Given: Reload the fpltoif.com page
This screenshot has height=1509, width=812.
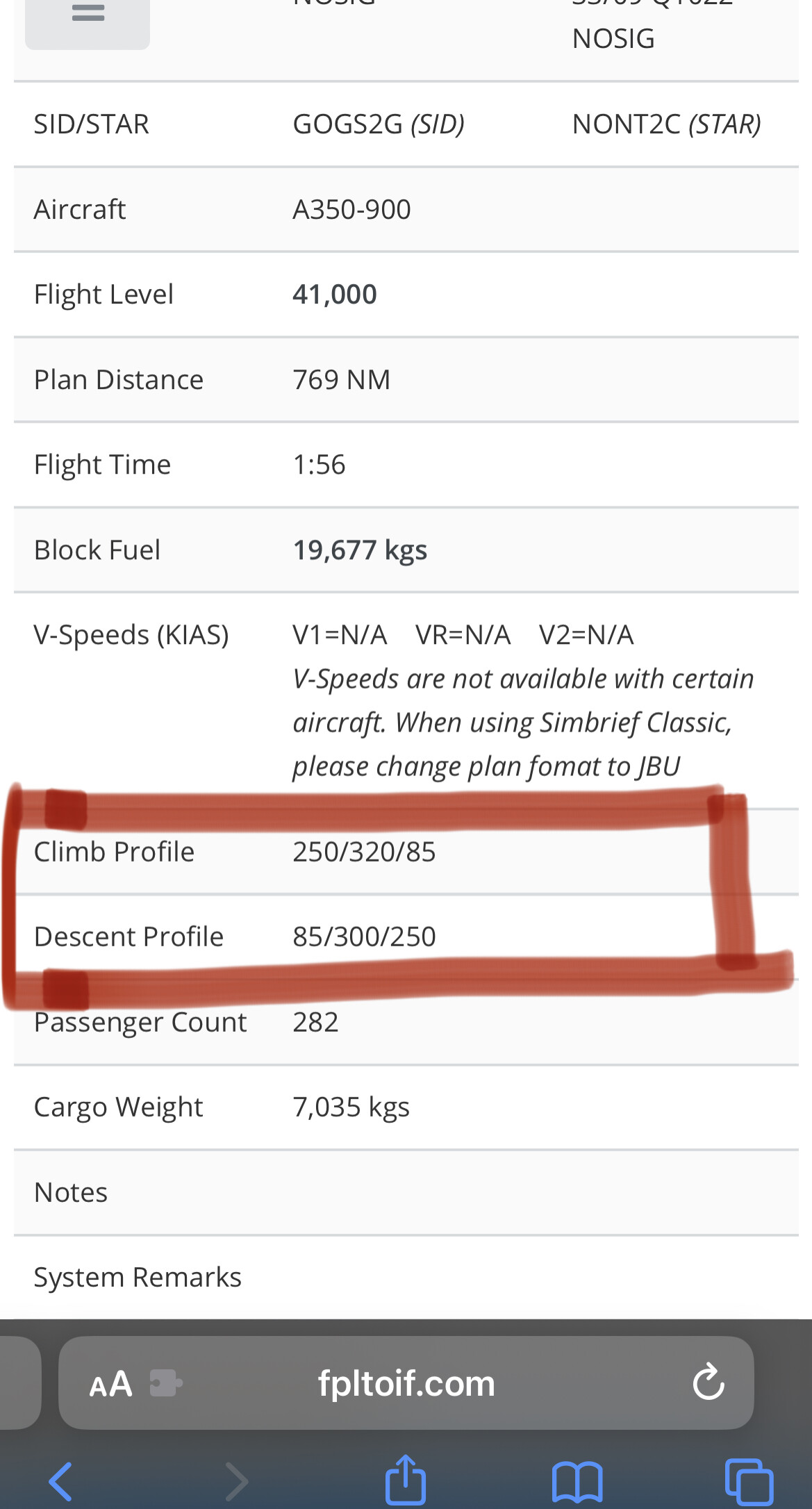Looking at the screenshot, I should pyautogui.click(x=708, y=1382).
